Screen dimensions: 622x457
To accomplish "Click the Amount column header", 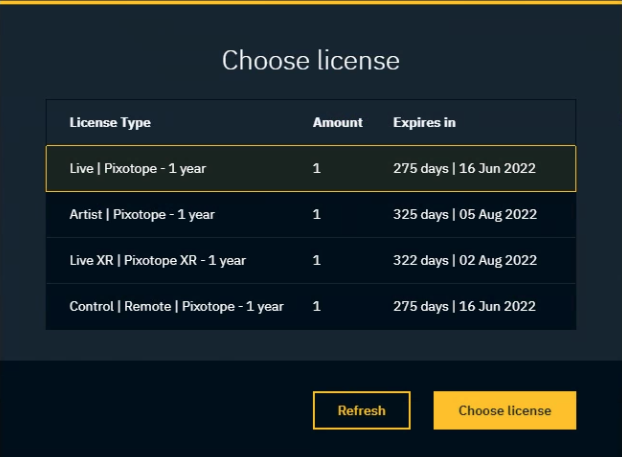I will (x=337, y=122).
